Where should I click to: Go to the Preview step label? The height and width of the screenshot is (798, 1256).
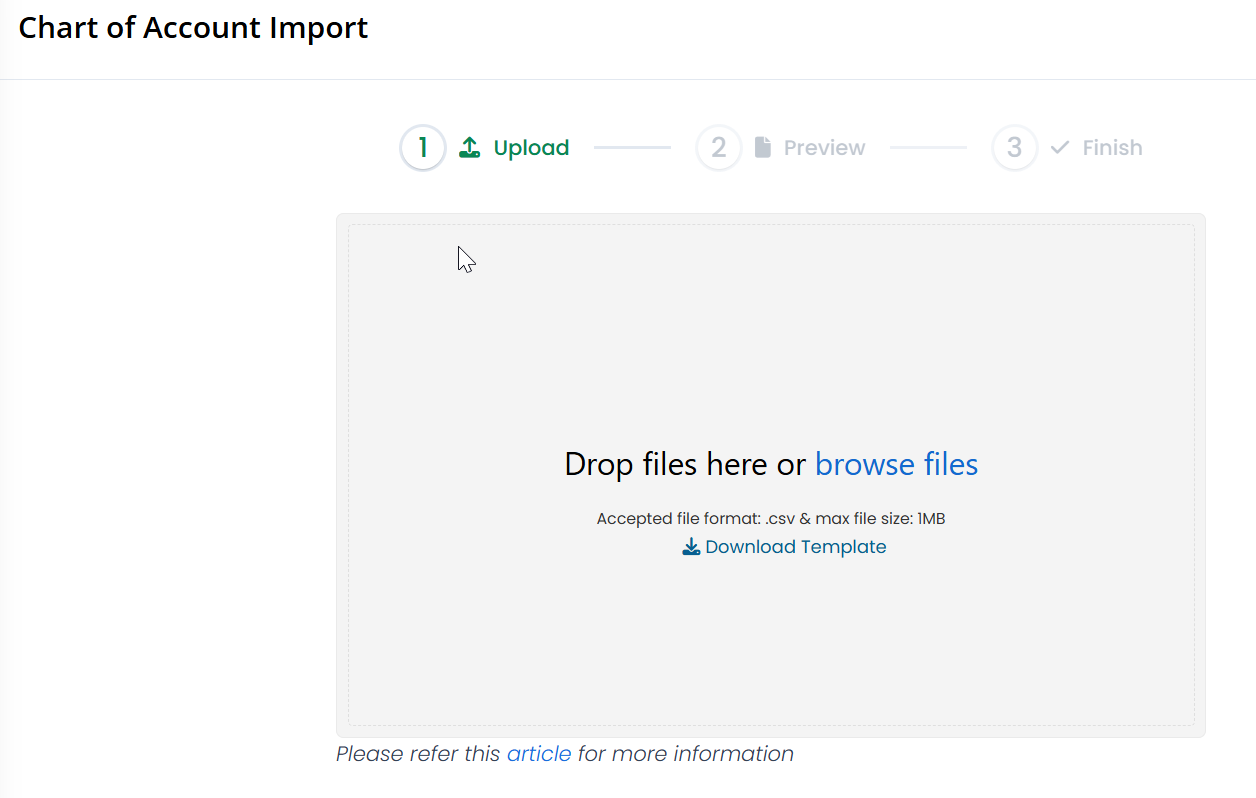coord(824,148)
